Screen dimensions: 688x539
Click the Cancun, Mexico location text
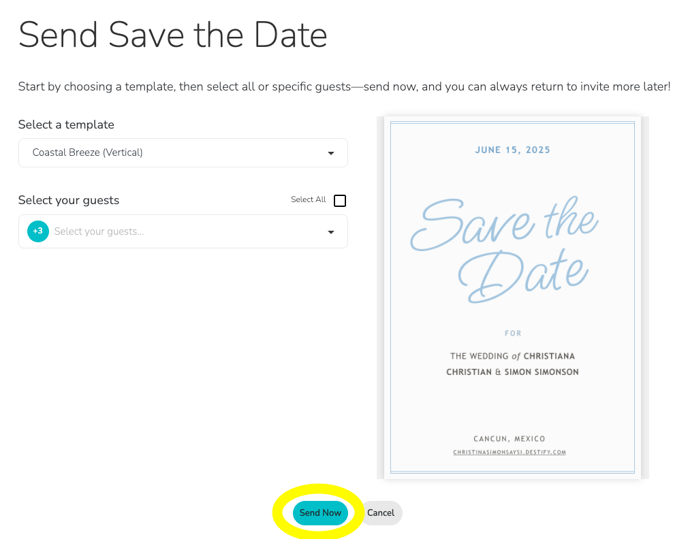point(509,438)
